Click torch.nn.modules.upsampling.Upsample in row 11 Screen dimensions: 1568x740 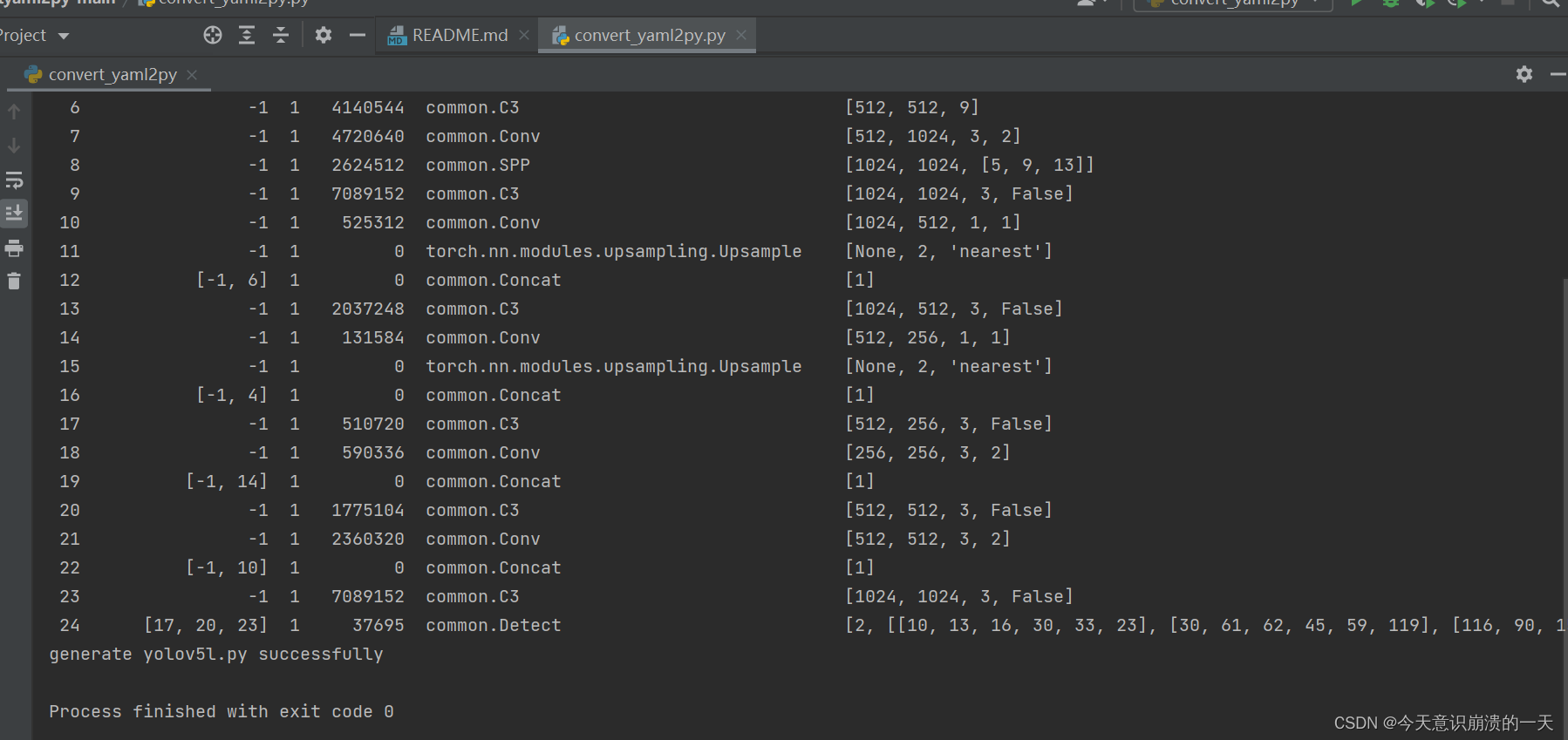(614, 251)
